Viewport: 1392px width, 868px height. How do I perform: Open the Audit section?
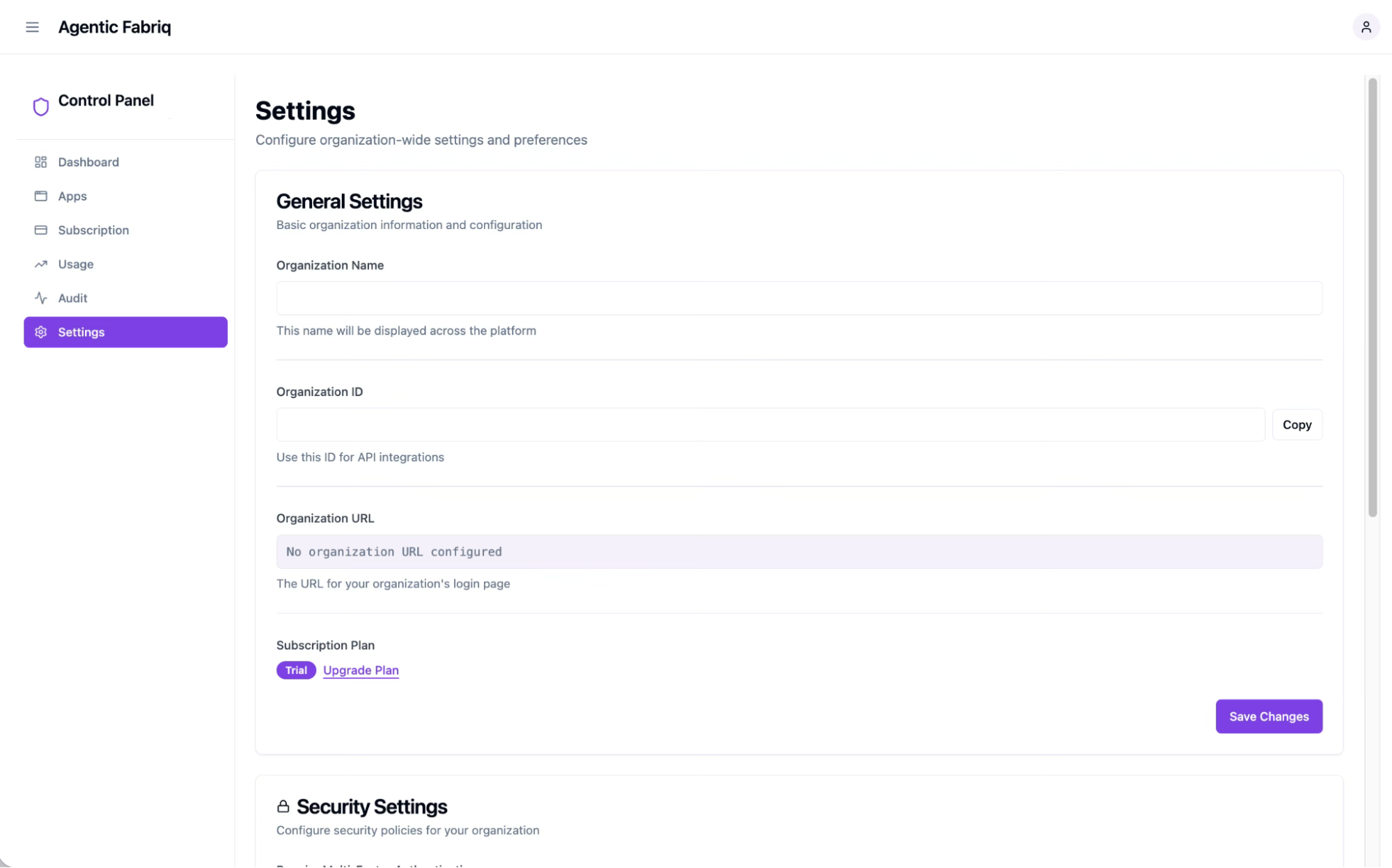coord(72,298)
